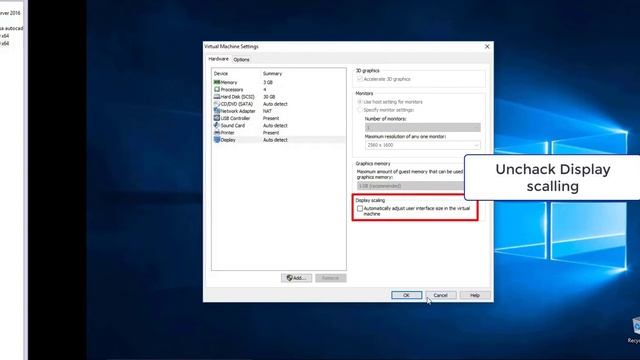Switch to the Options tab
This screenshot has height=360, width=640.
(241, 60)
